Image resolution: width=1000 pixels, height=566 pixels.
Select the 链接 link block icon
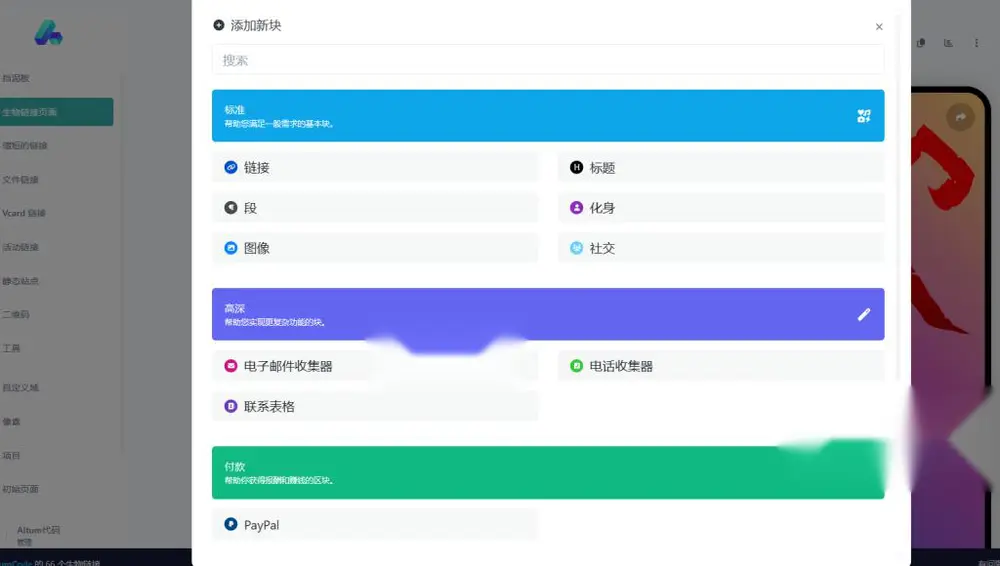click(x=231, y=167)
